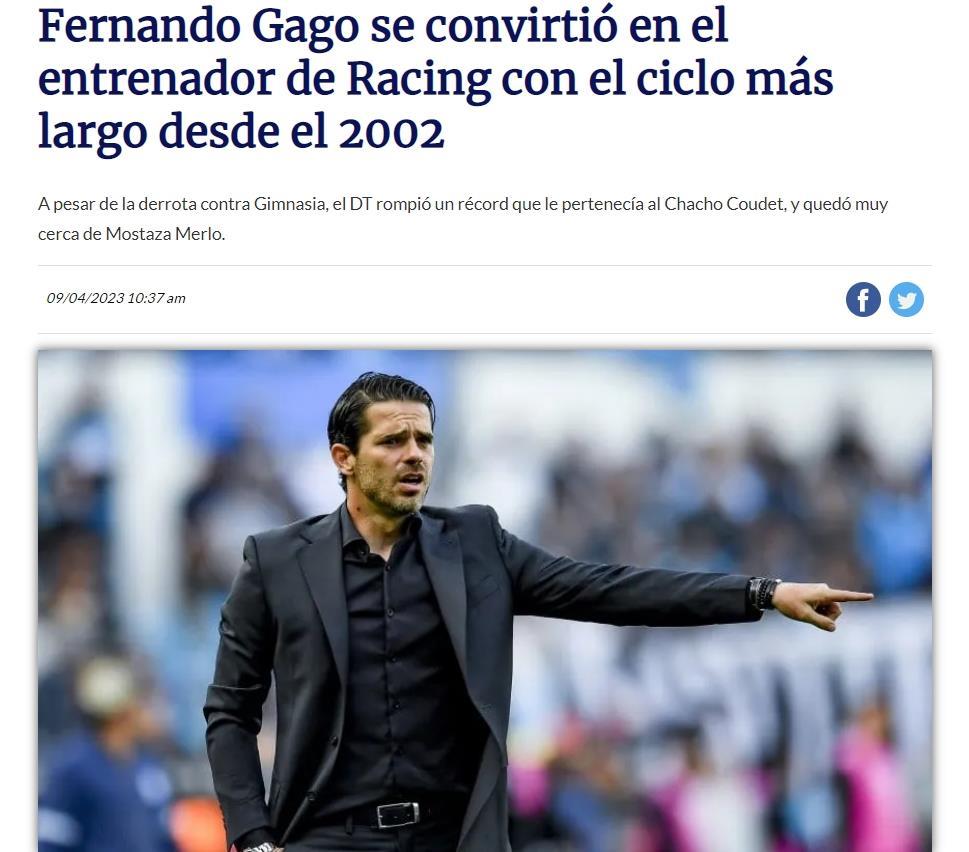Click the year "2002" in the headline
Viewport: 969px width, 852px height.
(391, 133)
